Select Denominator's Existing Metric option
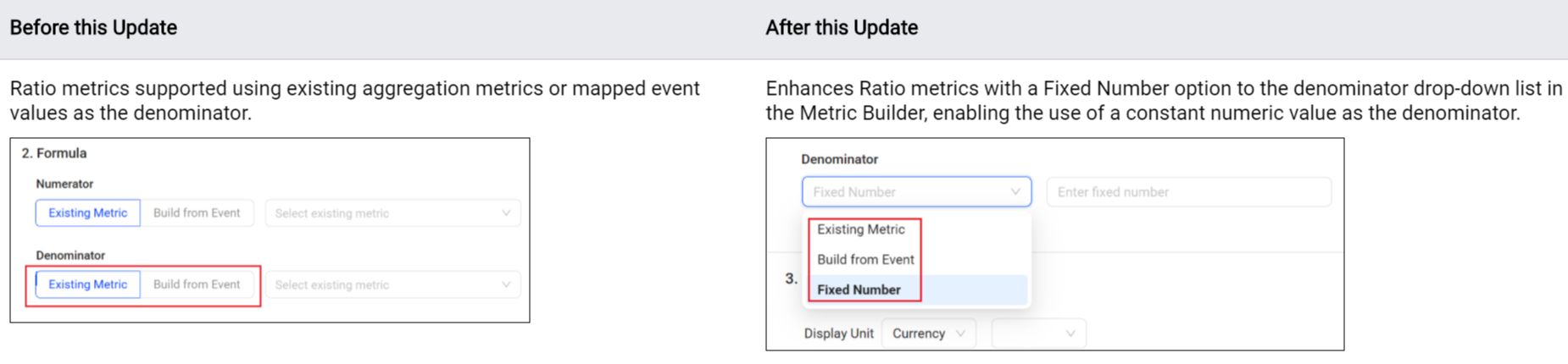This screenshot has height=364, width=1568. 87,284
